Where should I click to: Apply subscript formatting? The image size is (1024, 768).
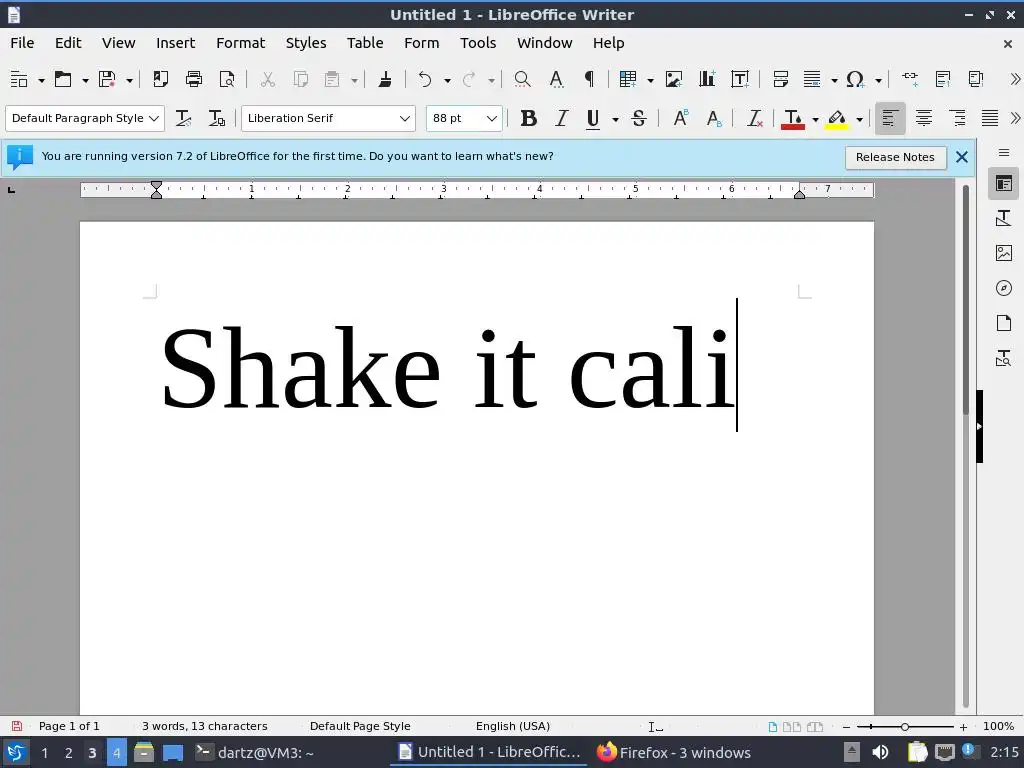pos(714,118)
